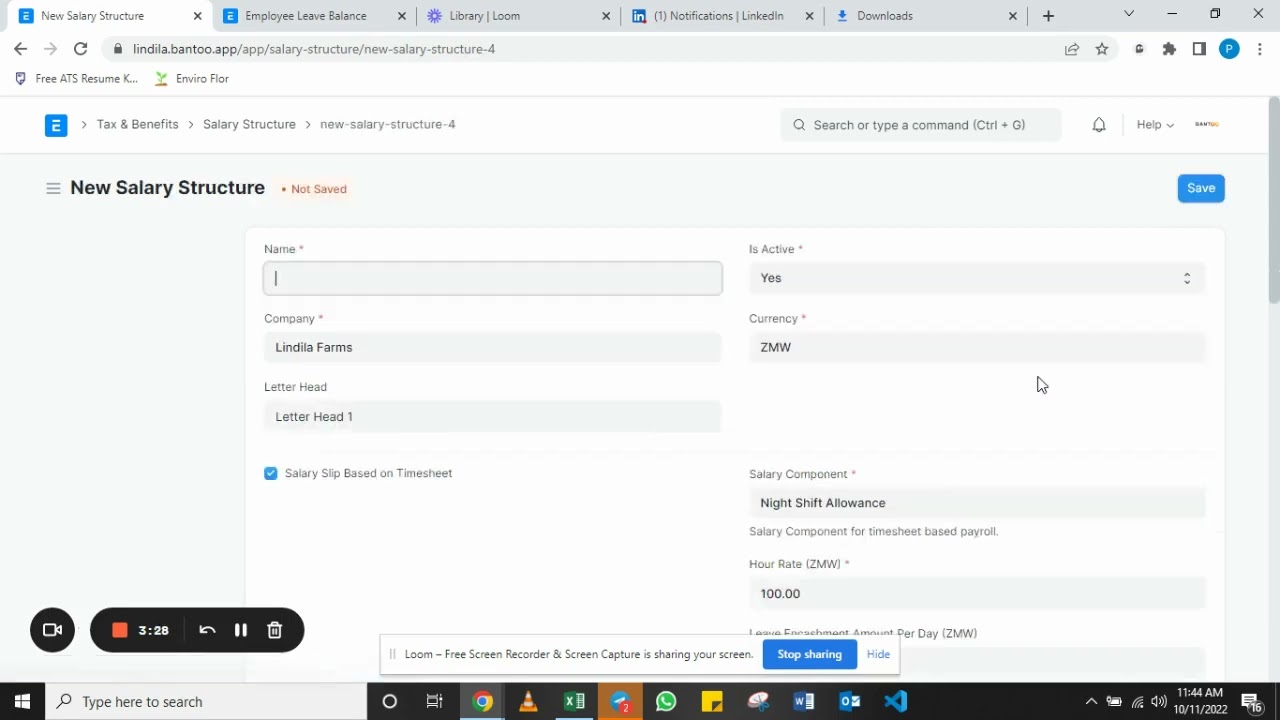Viewport: 1280px width, 720px height.
Task: Open Sticky Notes from taskbar
Action: [x=712, y=702]
